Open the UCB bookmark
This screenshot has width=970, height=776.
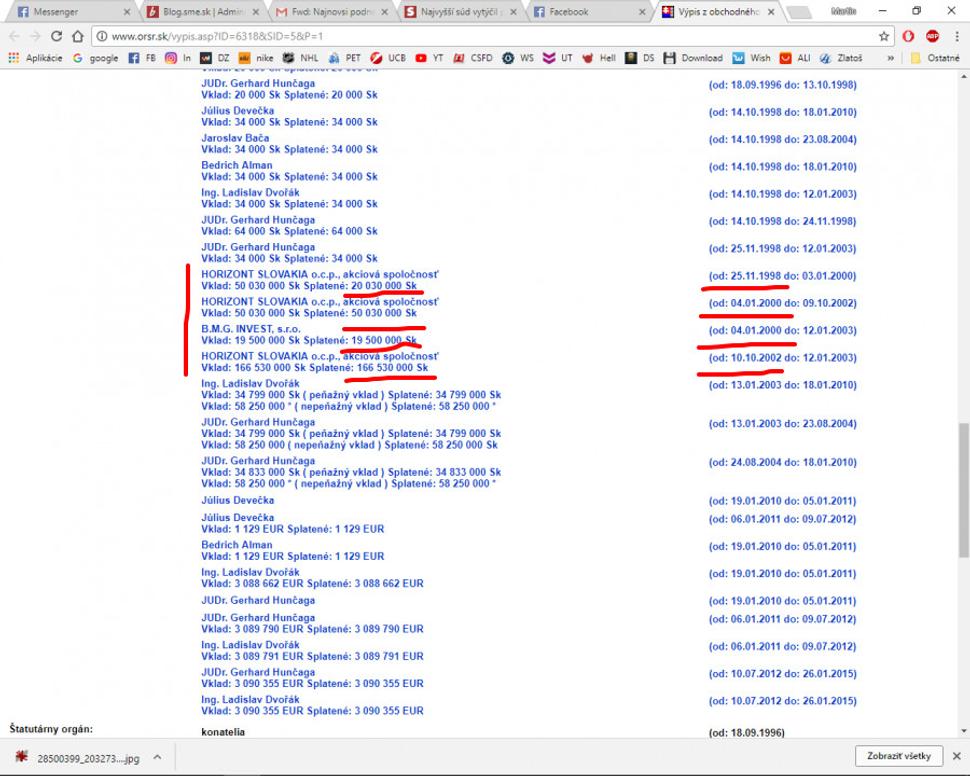tap(388, 58)
